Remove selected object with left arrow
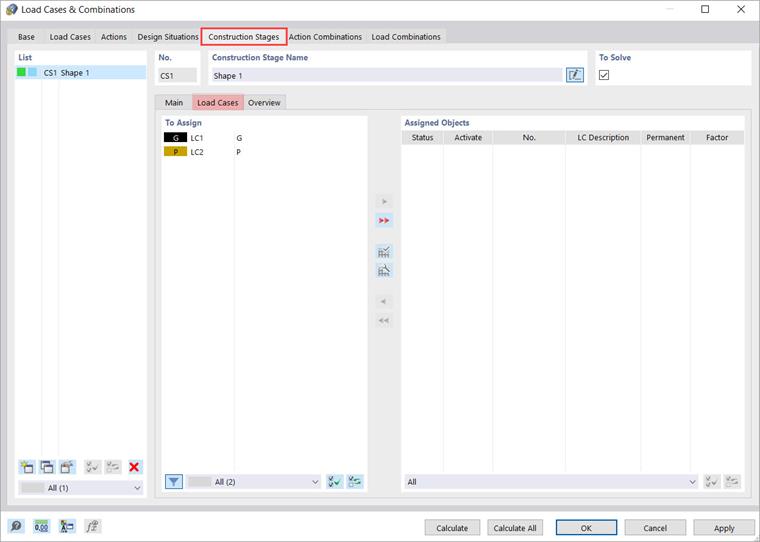760x542 pixels. (384, 302)
